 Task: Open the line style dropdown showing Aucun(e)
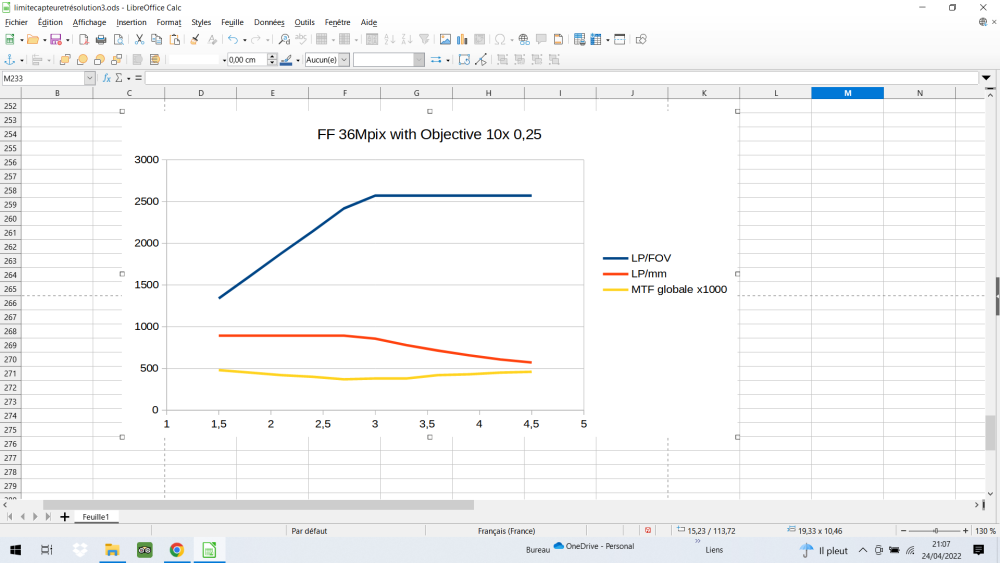[x=344, y=60]
